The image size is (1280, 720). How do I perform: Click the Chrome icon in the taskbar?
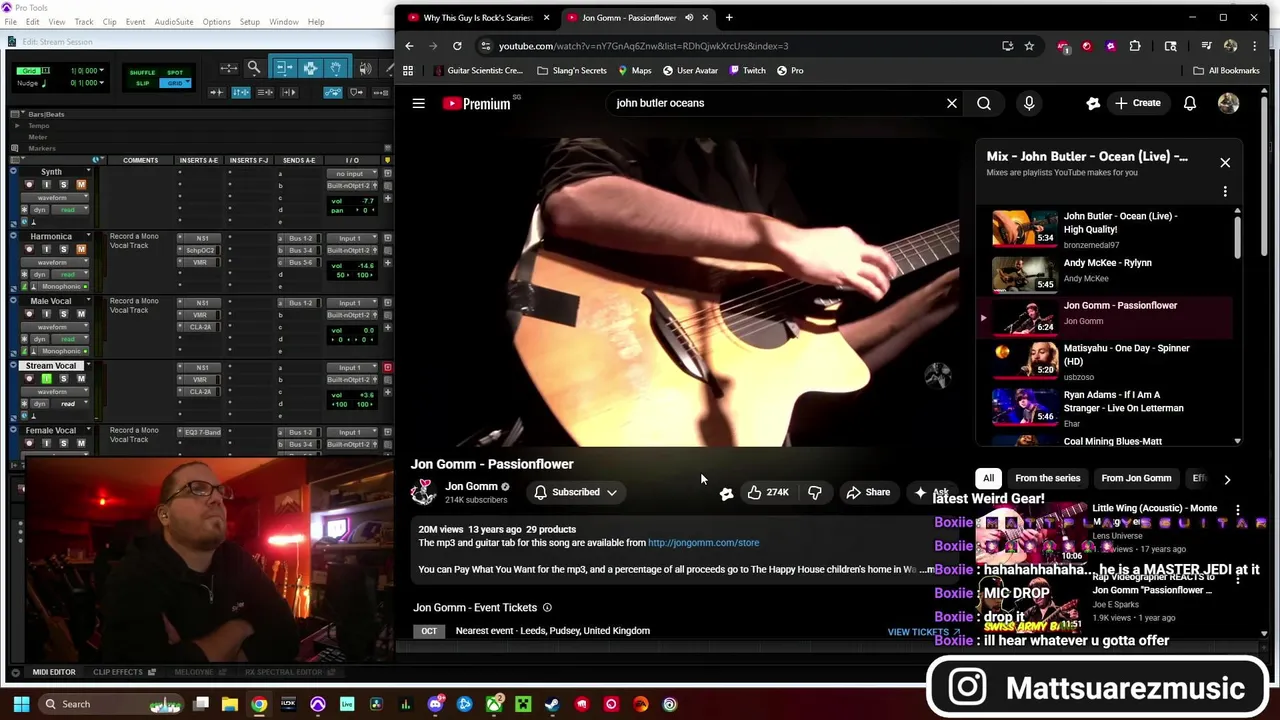[259, 704]
